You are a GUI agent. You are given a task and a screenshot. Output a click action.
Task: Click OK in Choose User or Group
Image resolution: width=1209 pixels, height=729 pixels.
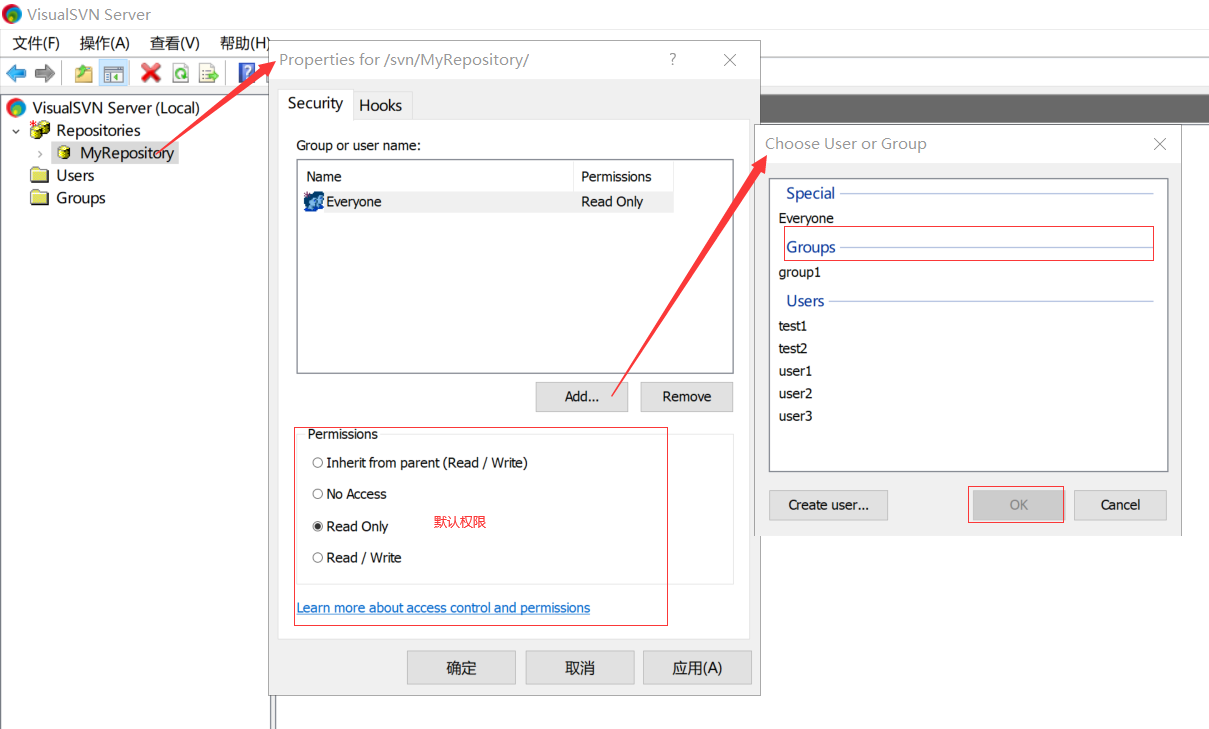point(1018,505)
